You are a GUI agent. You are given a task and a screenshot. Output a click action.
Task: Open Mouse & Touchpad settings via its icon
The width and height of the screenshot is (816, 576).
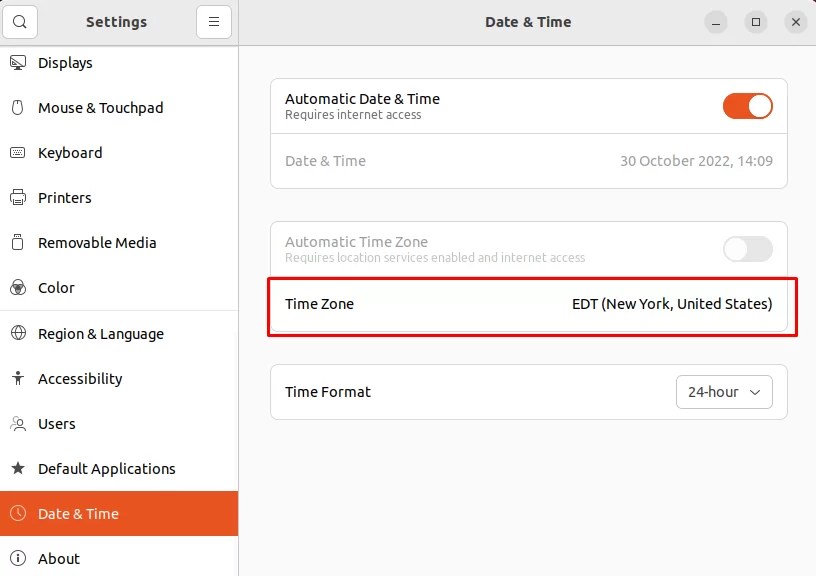[16, 107]
